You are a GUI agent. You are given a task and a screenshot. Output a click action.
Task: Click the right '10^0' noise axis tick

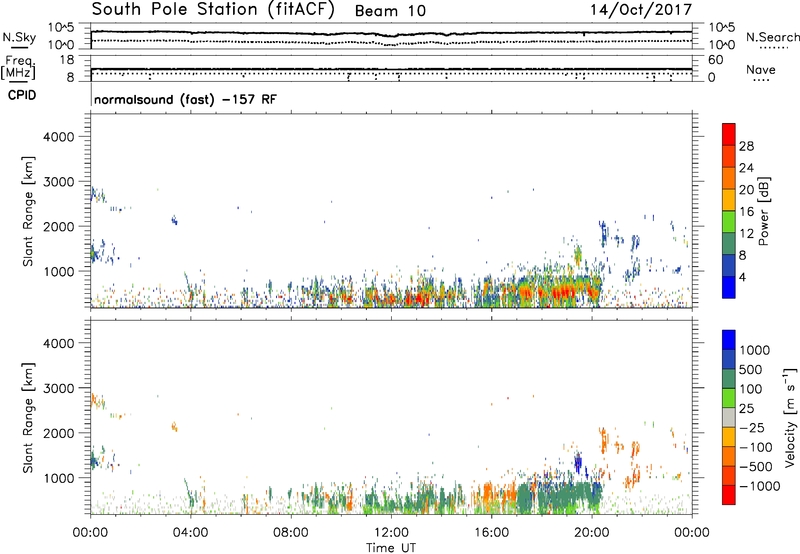coord(721,45)
